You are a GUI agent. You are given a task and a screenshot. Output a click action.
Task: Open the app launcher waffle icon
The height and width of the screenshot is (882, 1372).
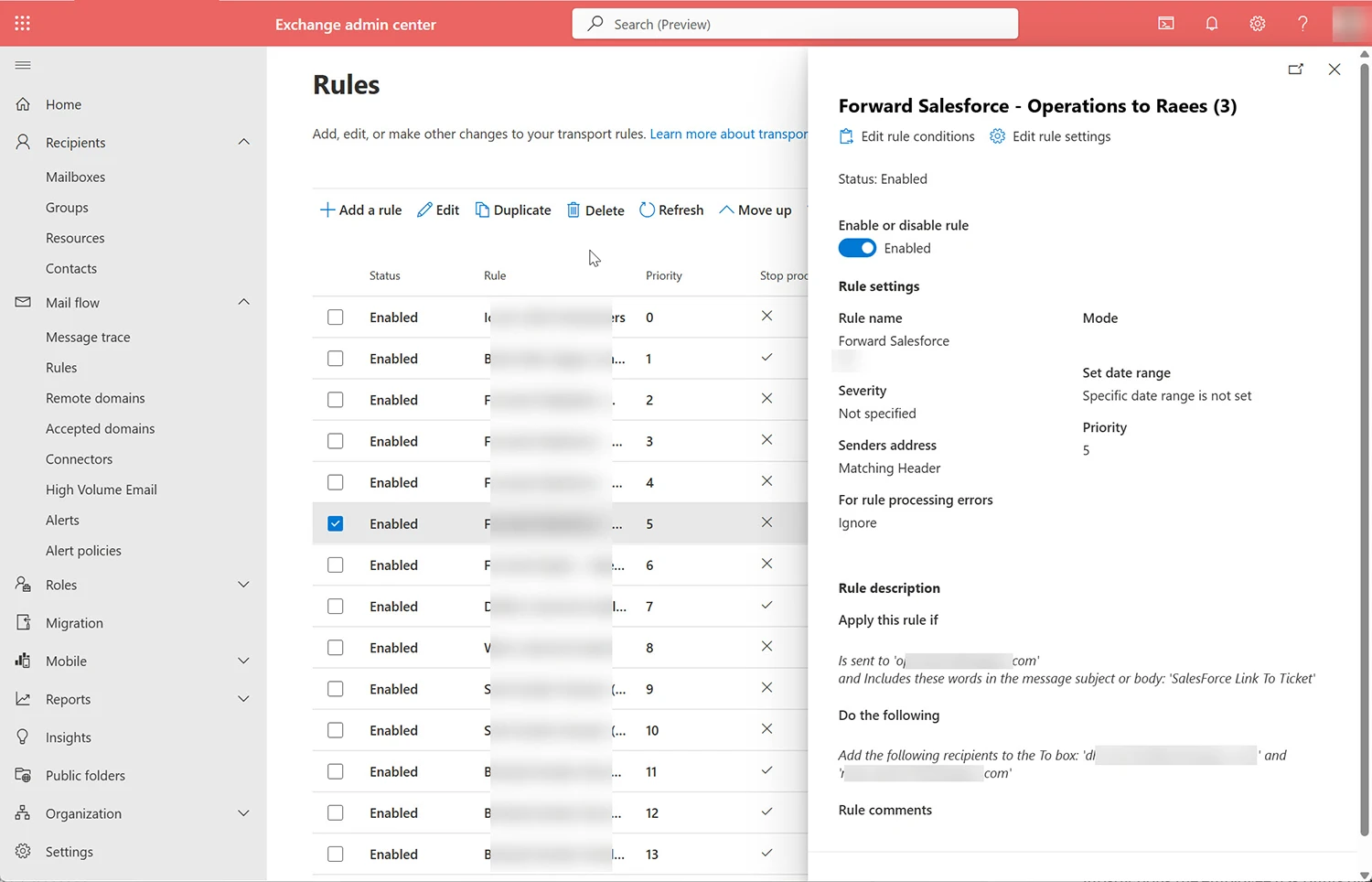point(23,24)
